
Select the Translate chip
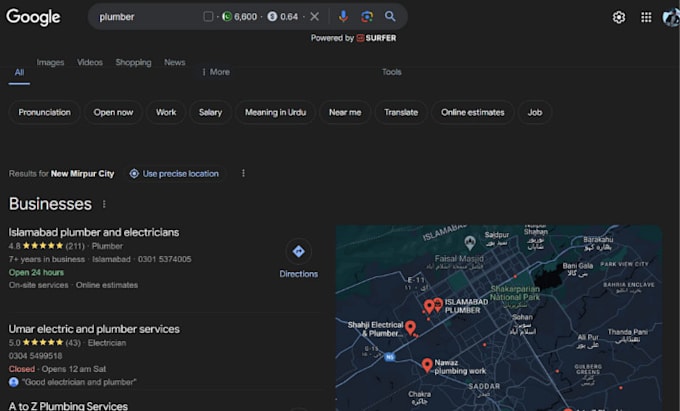pos(401,112)
